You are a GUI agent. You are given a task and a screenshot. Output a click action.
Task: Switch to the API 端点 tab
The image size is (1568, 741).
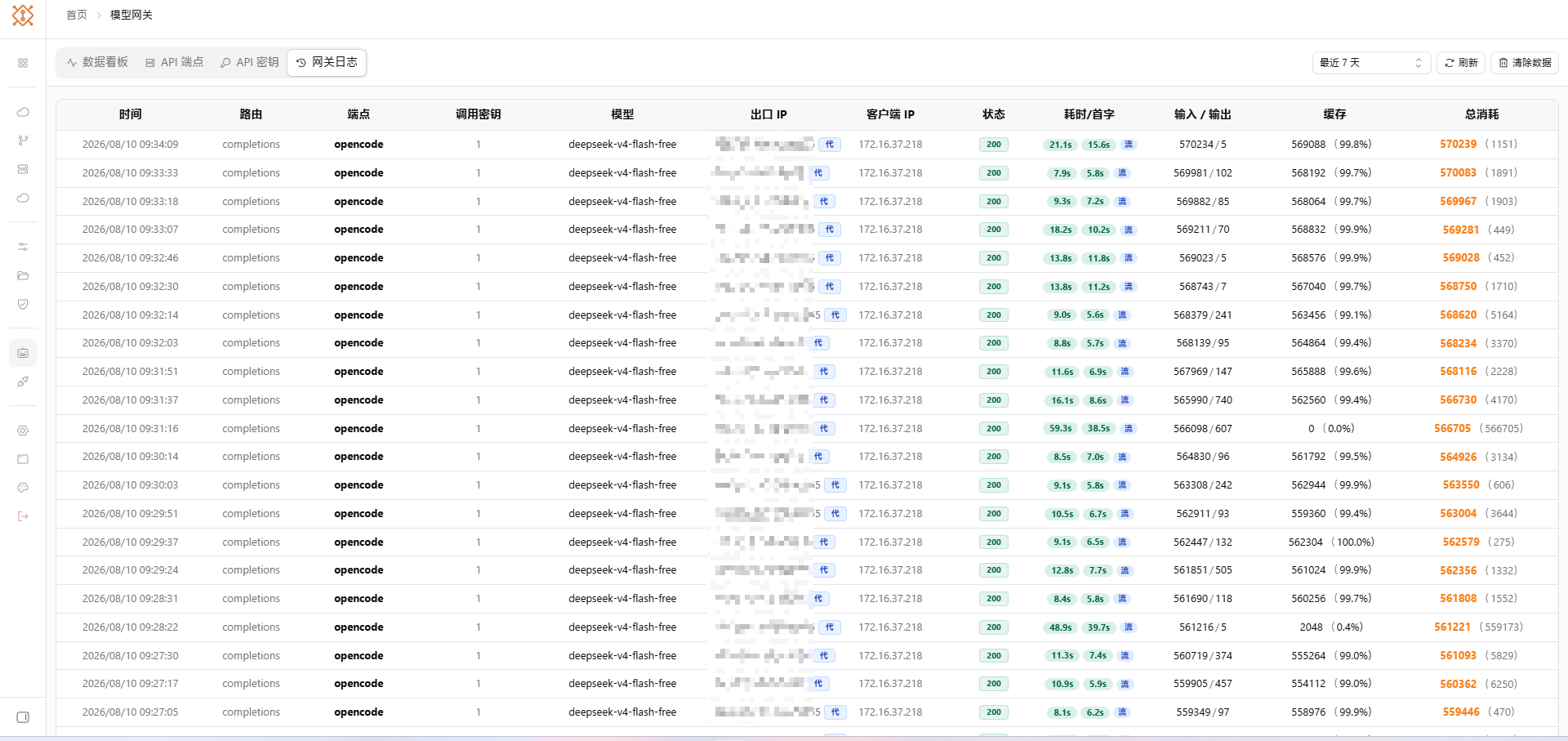tap(174, 62)
